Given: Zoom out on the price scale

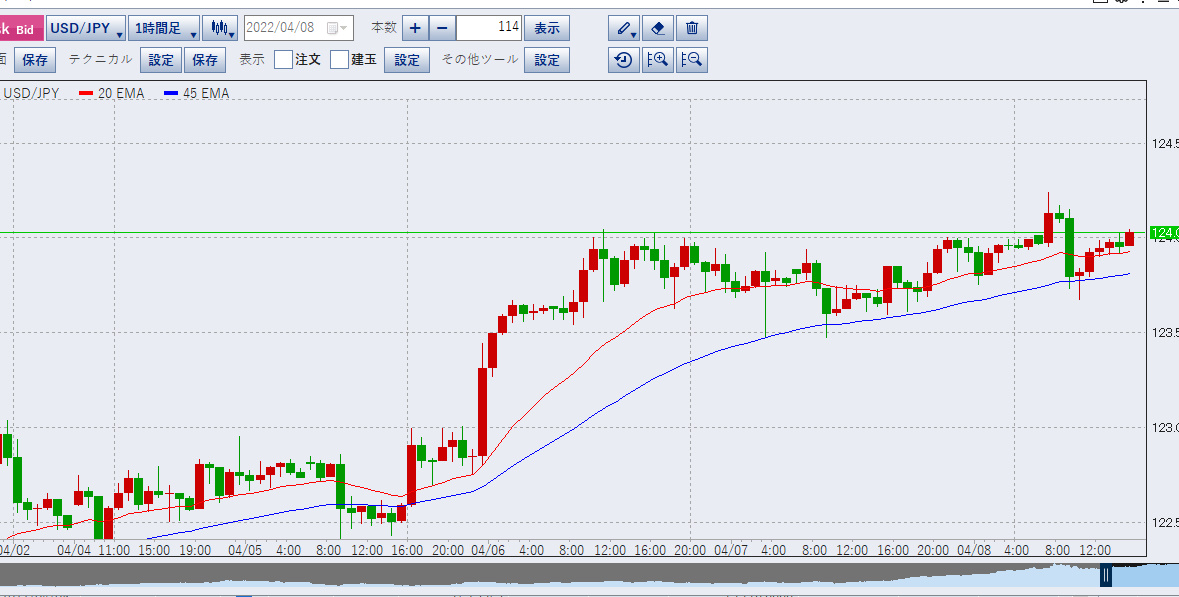Looking at the screenshot, I should (691, 60).
